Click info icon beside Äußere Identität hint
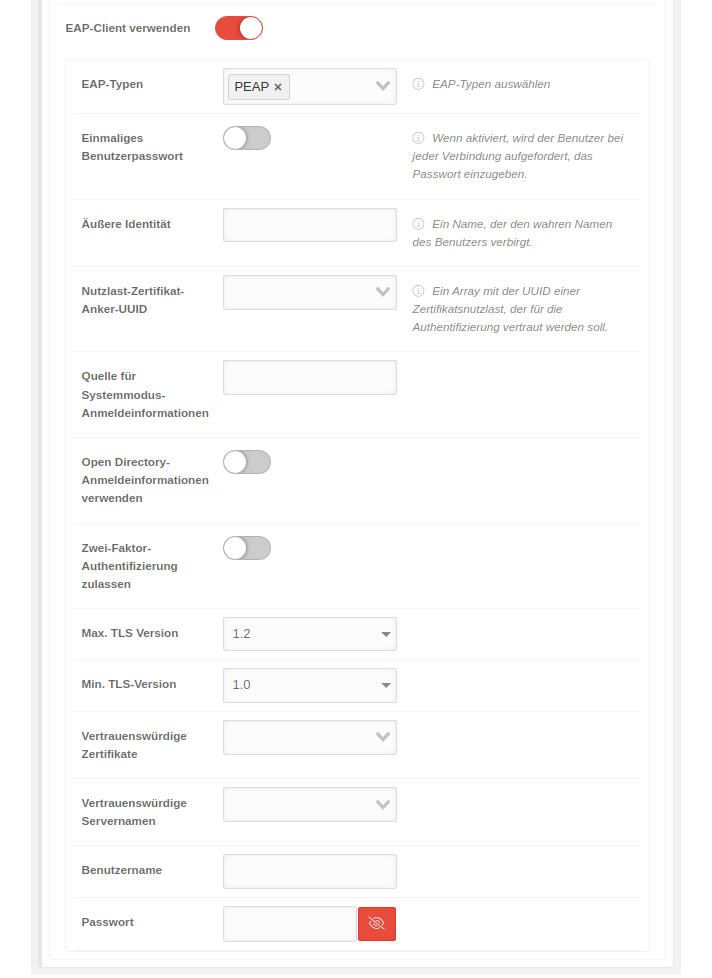Image resolution: width=712 pixels, height=978 pixels. coord(418,224)
